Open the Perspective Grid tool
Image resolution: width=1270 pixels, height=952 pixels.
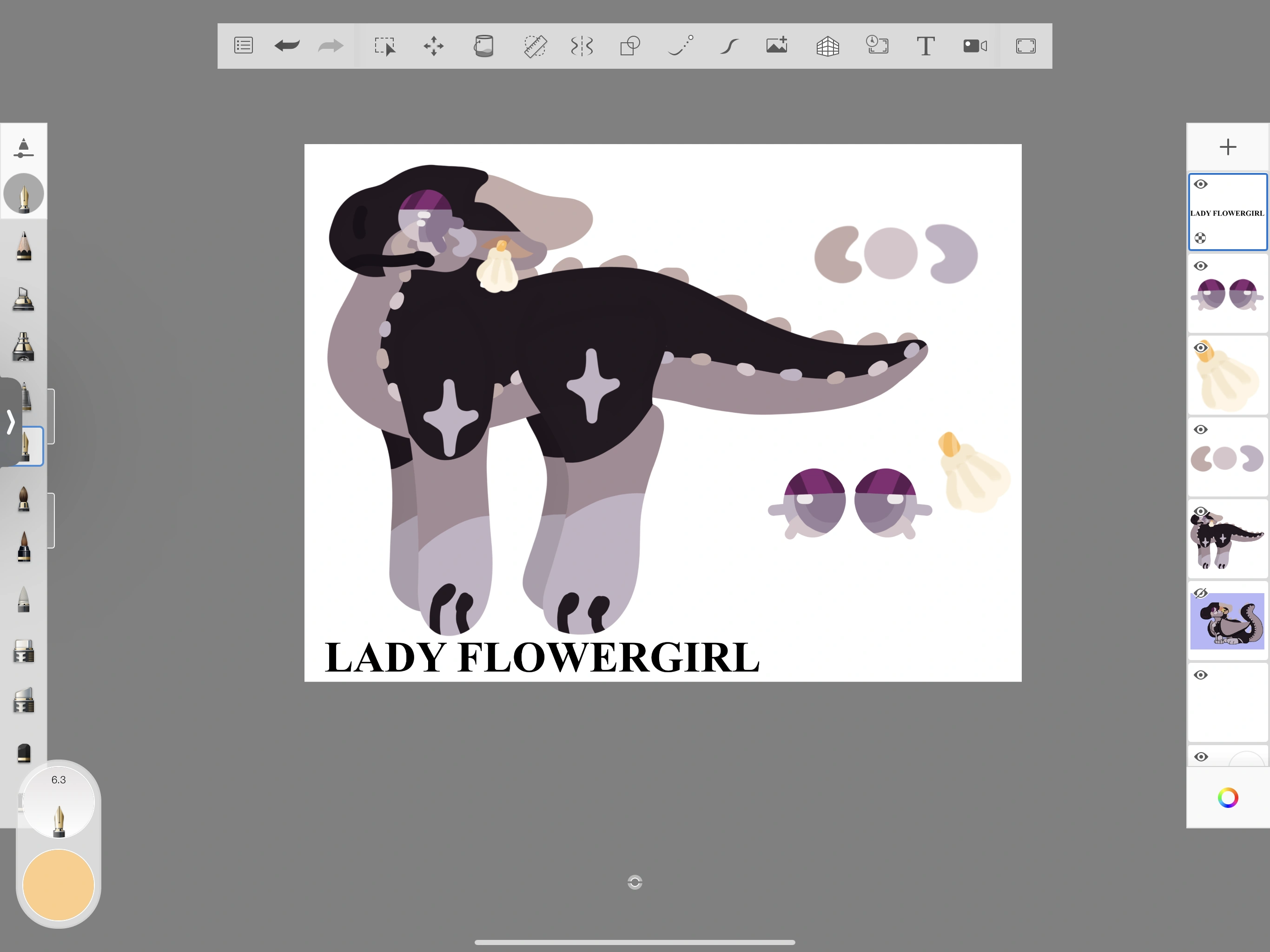pyautogui.click(x=827, y=46)
